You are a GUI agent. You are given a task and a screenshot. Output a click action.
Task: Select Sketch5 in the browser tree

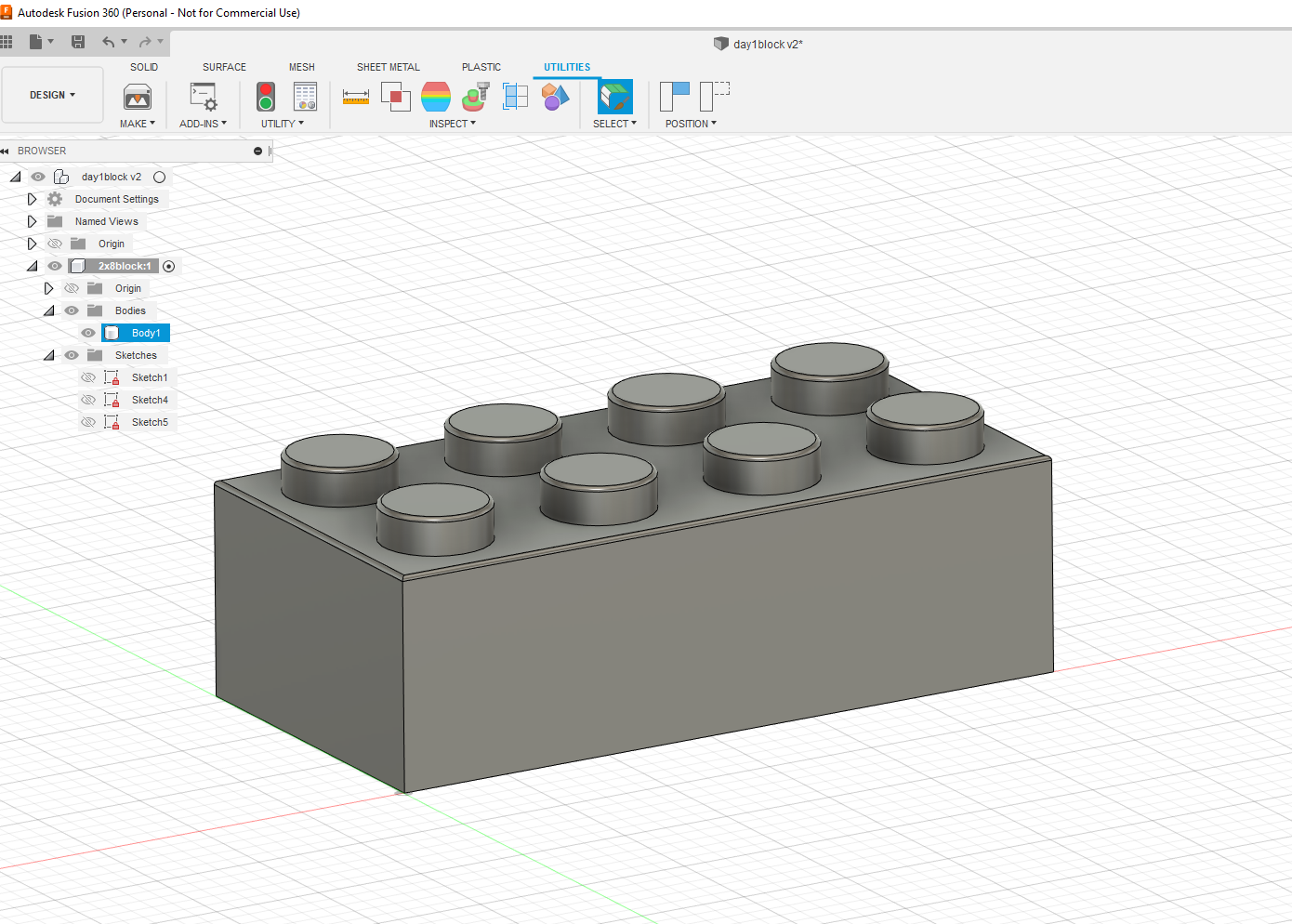(x=150, y=422)
